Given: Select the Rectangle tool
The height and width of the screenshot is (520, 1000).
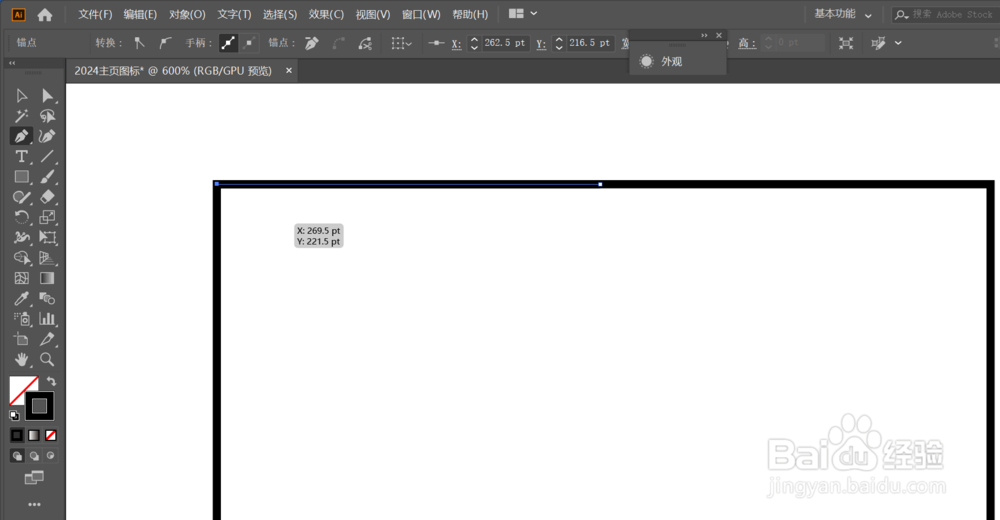Looking at the screenshot, I should click(x=21, y=177).
